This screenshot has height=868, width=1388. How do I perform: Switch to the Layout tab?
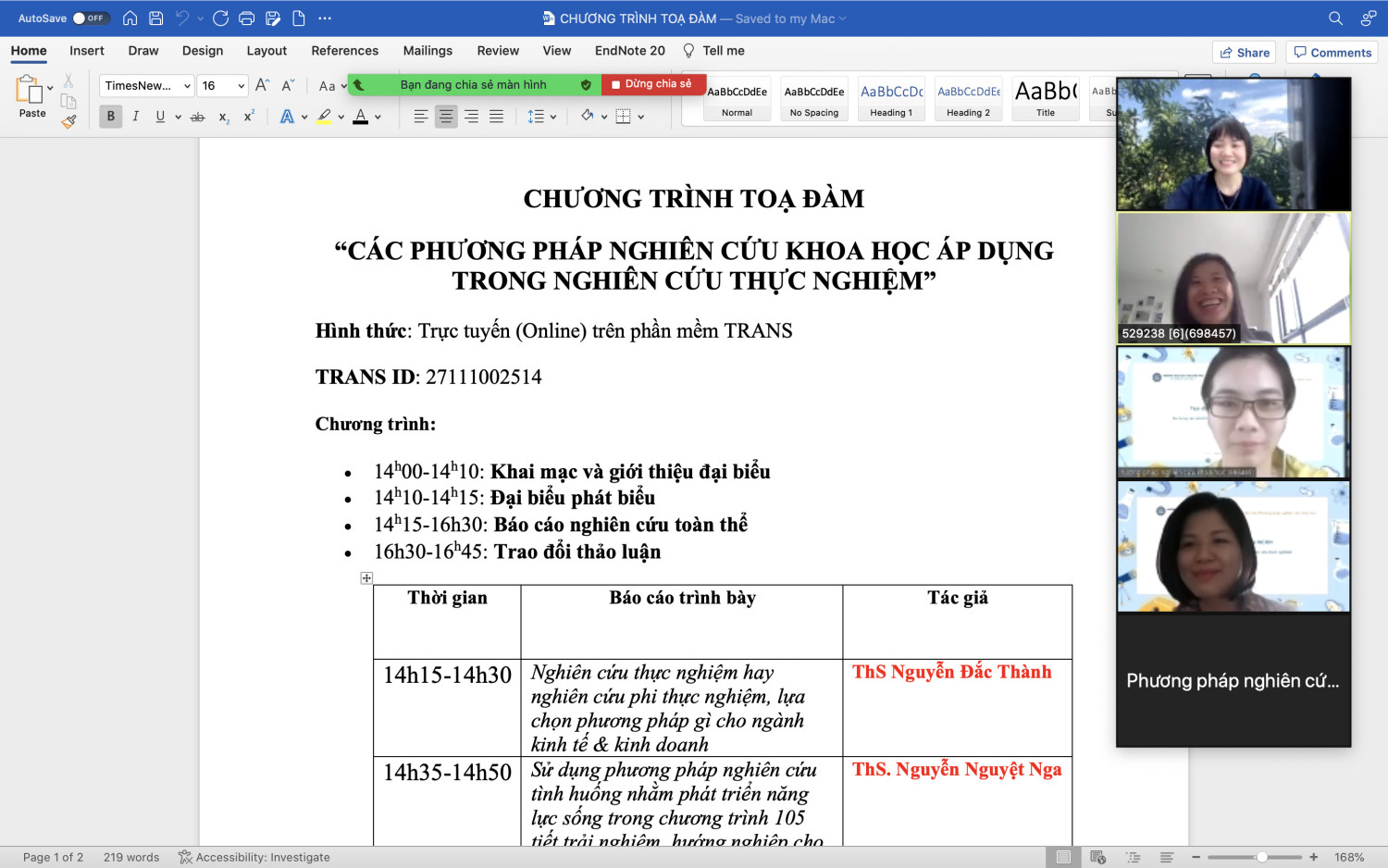coord(266,51)
